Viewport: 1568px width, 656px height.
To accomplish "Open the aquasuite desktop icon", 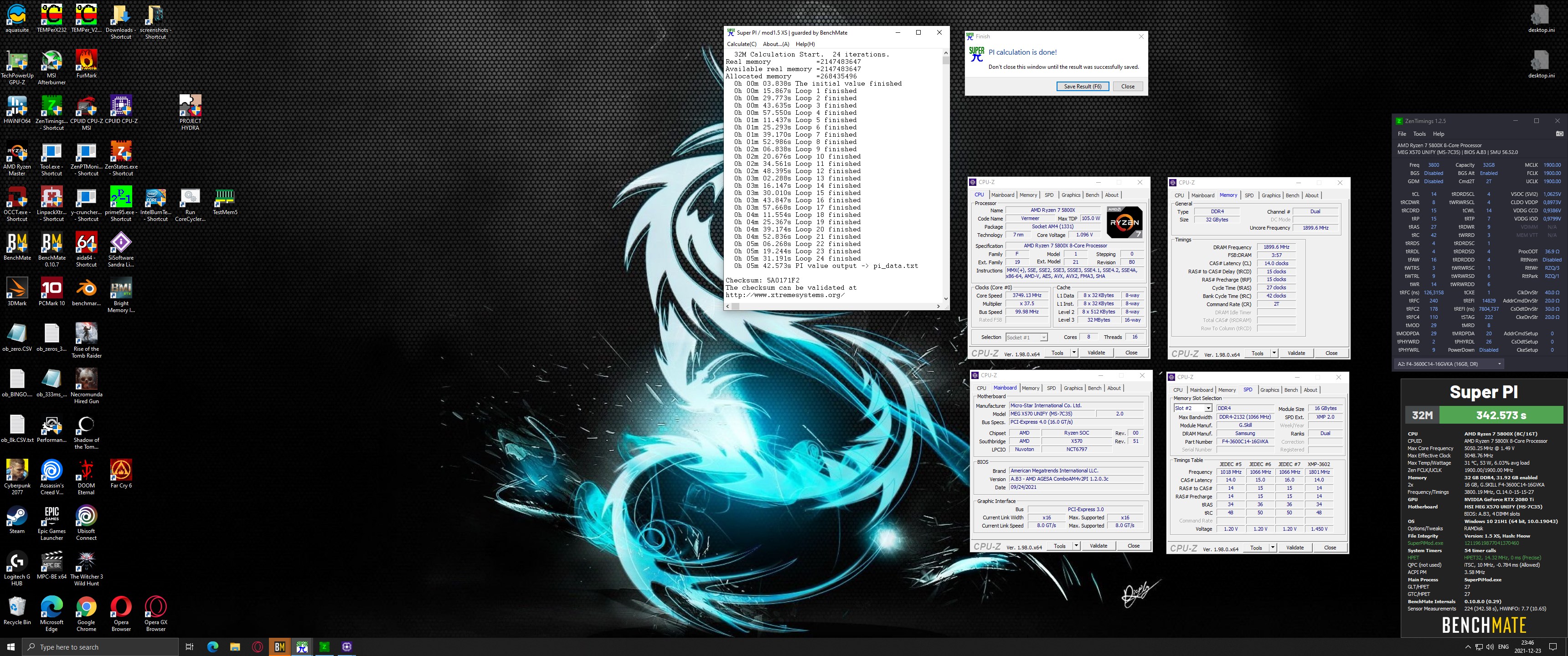I will [x=17, y=18].
